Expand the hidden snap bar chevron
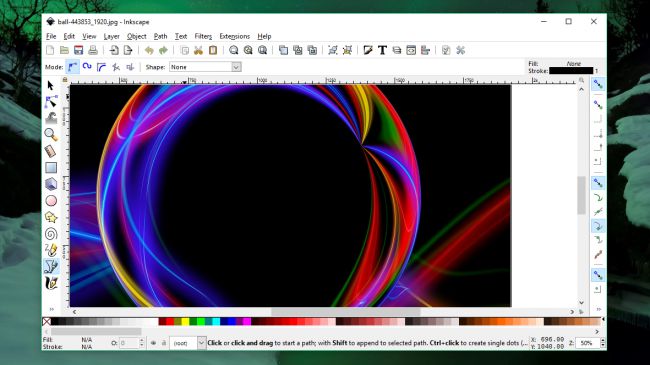This screenshot has width=650, height=365. (598, 309)
